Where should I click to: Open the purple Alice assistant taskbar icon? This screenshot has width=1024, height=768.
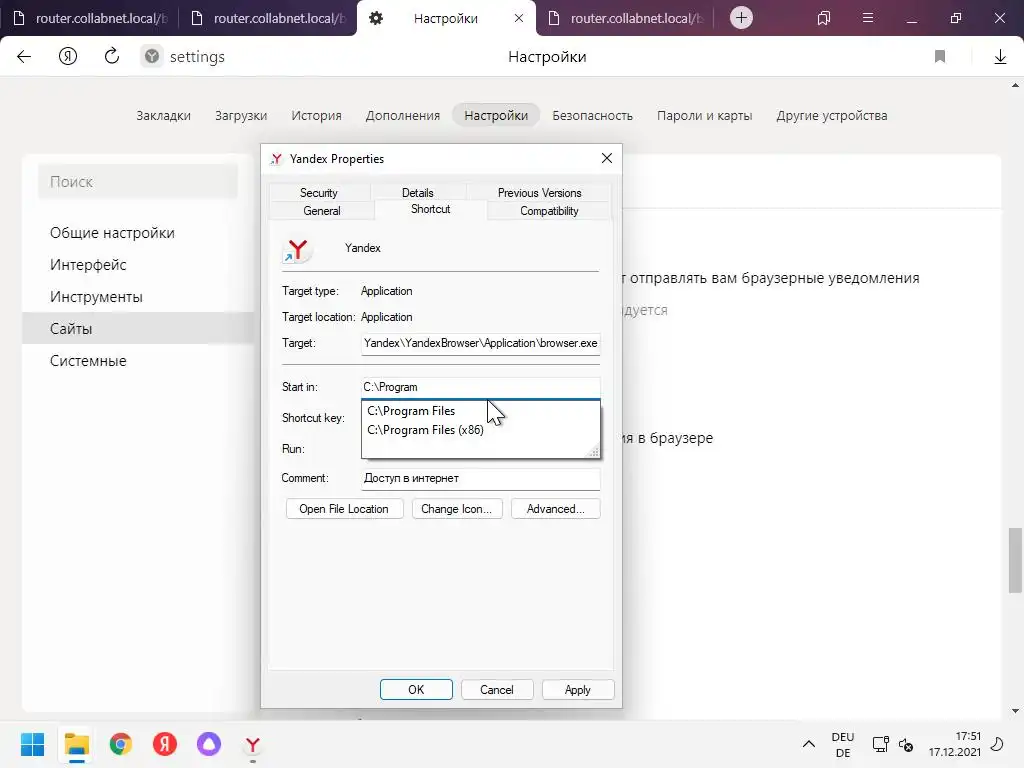pyautogui.click(x=209, y=744)
